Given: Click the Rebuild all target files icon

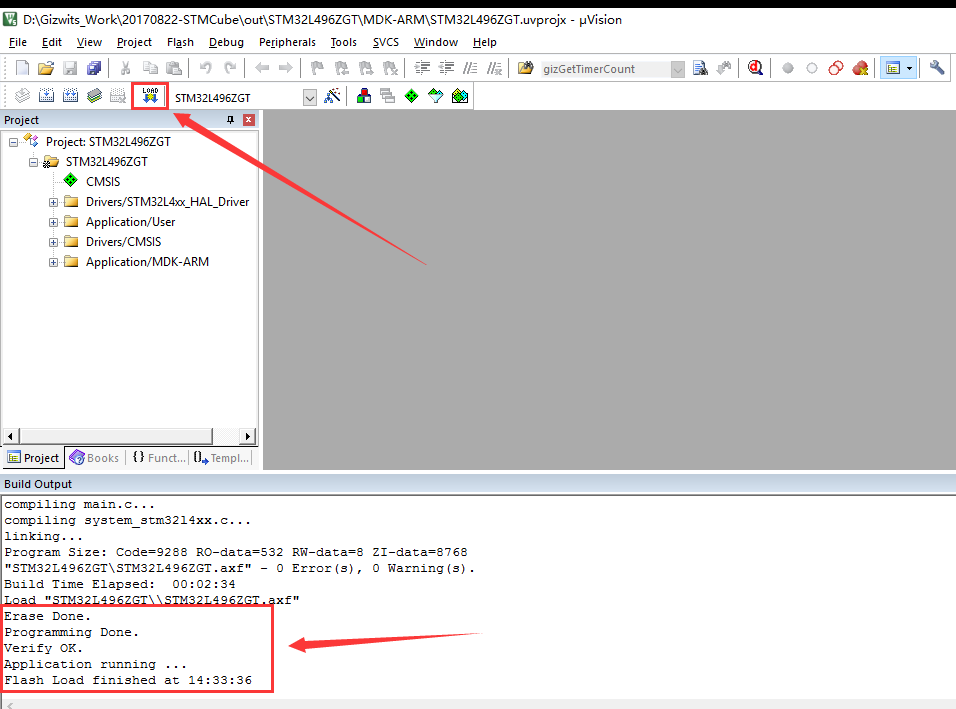Looking at the screenshot, I should coord(70,95).
